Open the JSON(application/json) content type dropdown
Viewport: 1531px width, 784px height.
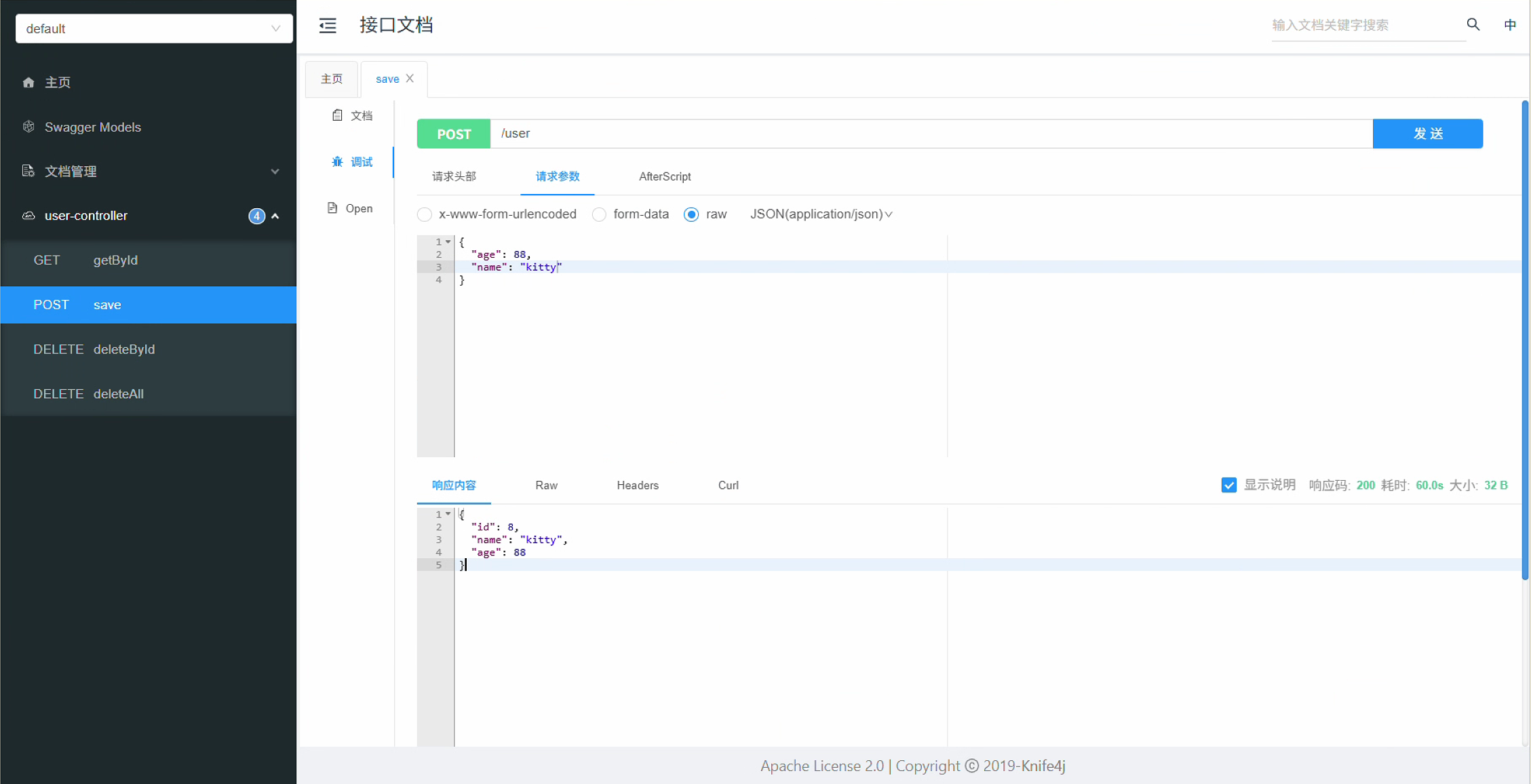[x=821, y=214]
